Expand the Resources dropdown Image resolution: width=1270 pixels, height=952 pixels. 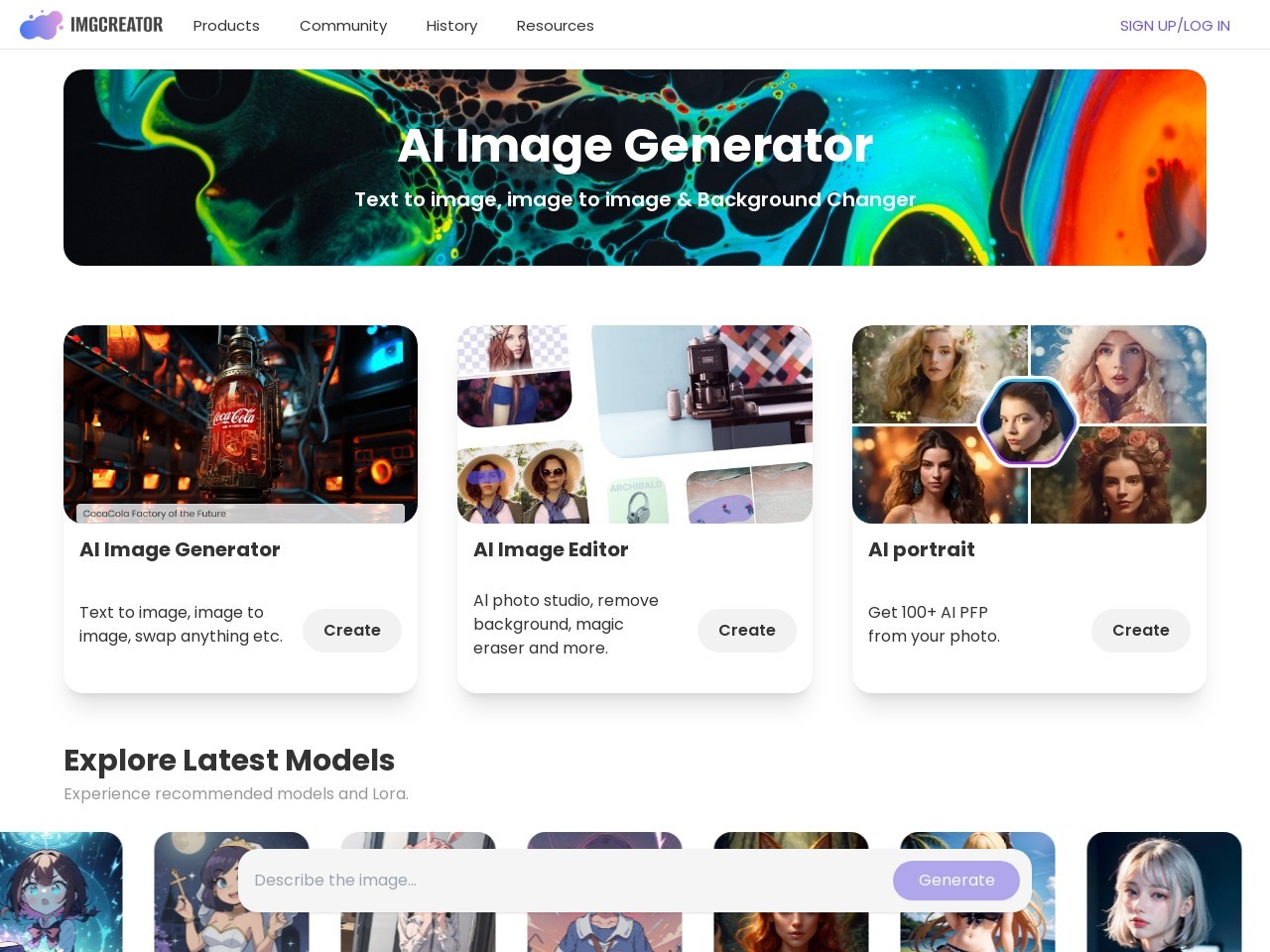pos(555,26)
